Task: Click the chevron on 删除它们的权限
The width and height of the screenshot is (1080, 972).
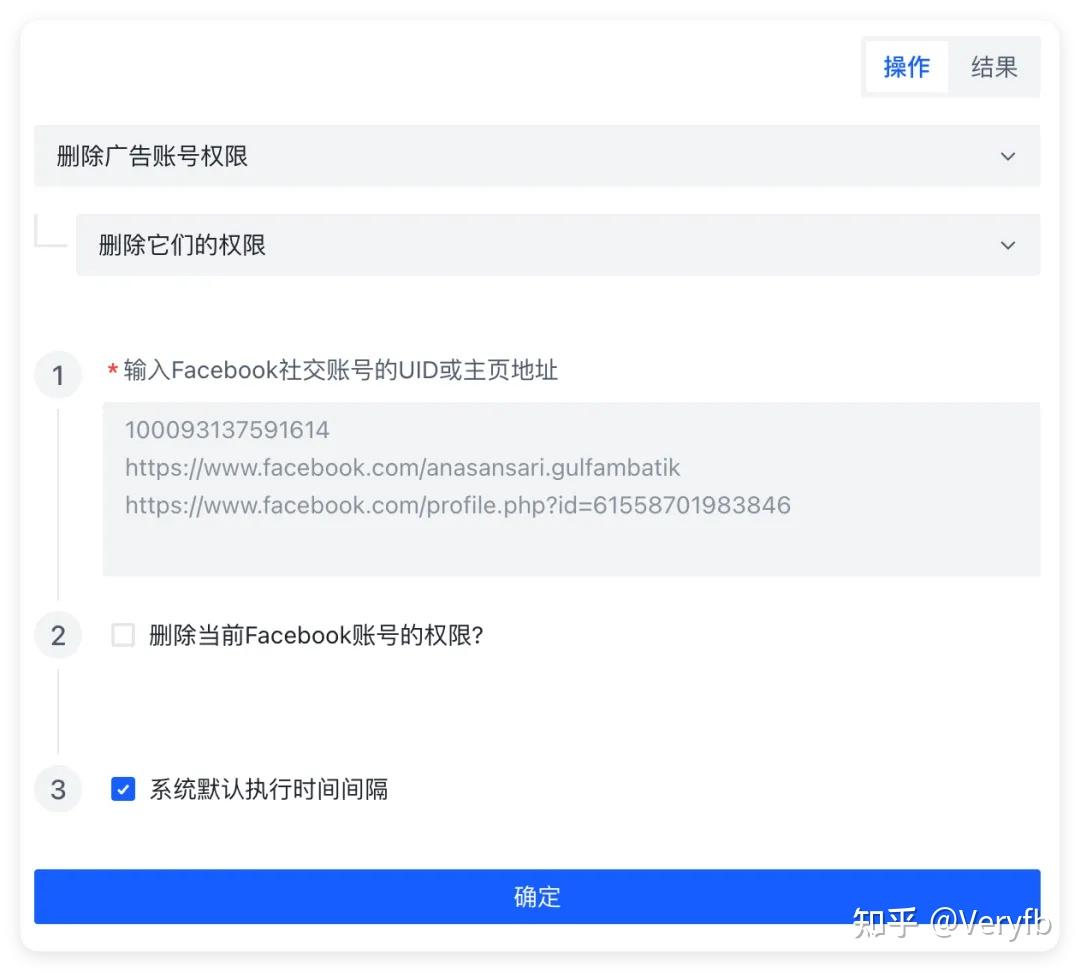Action: pos(1007,245)
